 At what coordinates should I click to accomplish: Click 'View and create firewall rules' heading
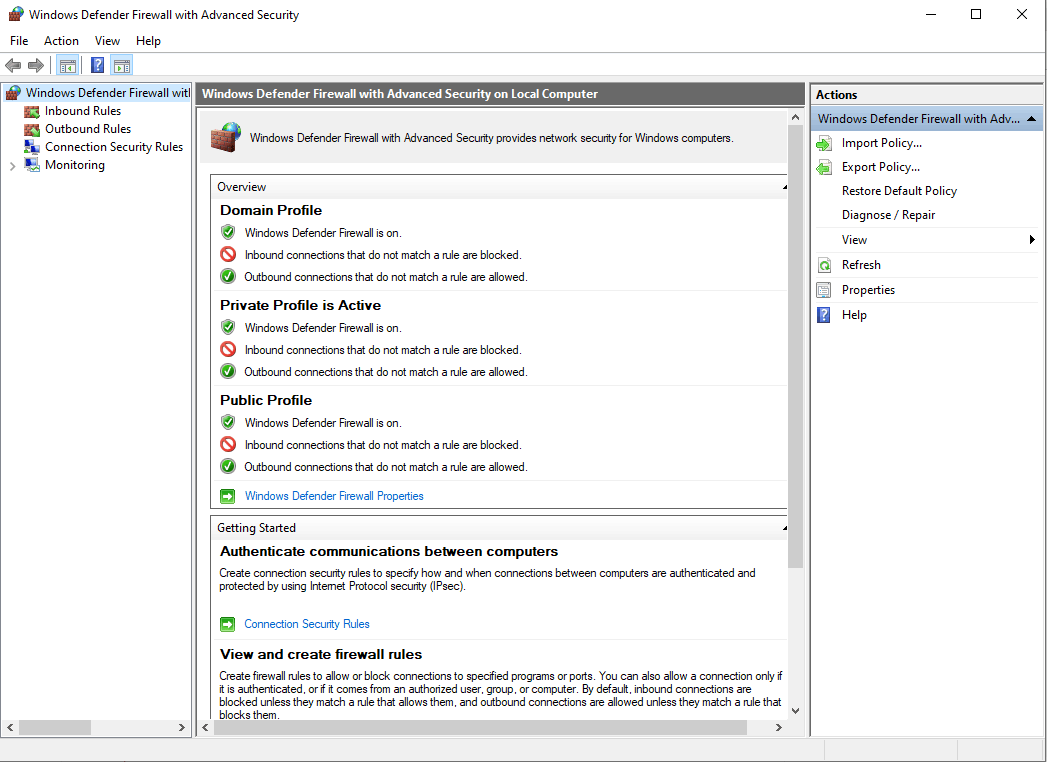[321, 654]
